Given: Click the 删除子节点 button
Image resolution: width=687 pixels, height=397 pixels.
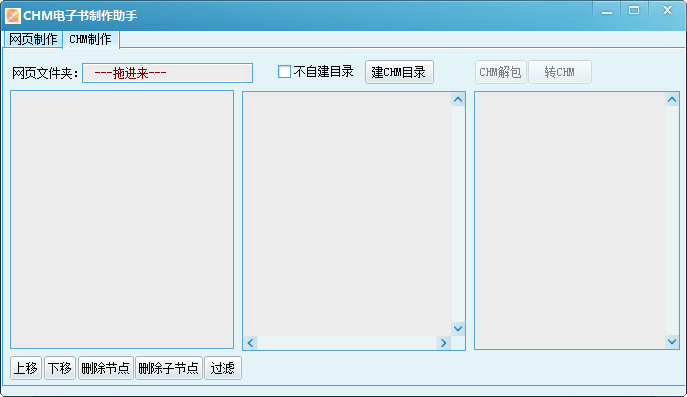Looking at the screenshot, I should (169, 368).
